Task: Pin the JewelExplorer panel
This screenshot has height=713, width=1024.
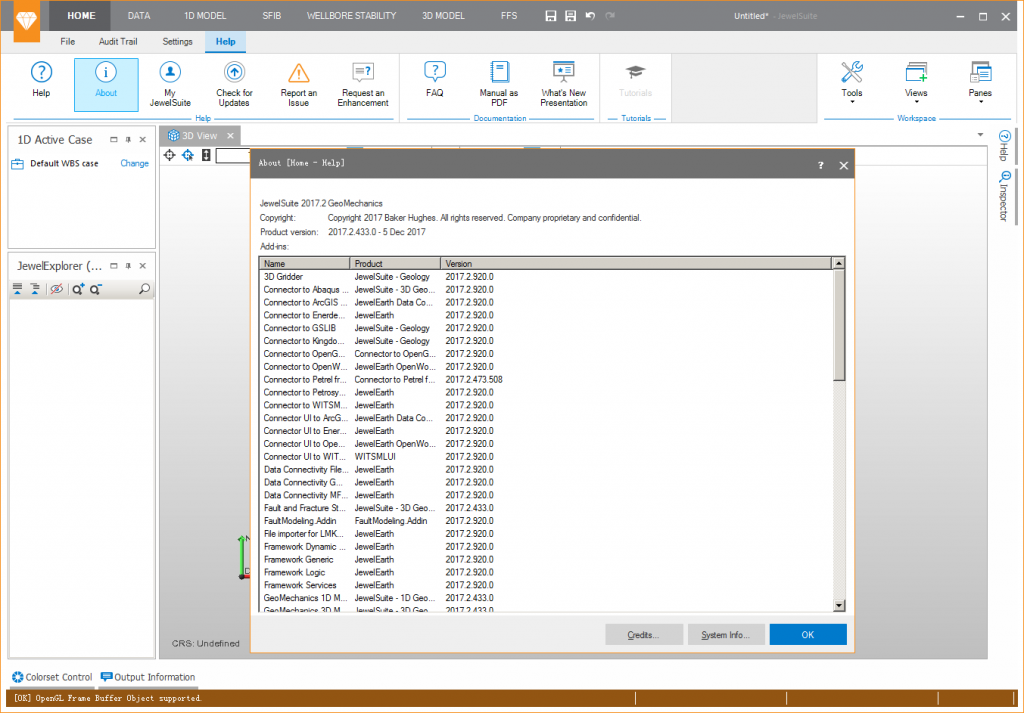Action: 128,266
